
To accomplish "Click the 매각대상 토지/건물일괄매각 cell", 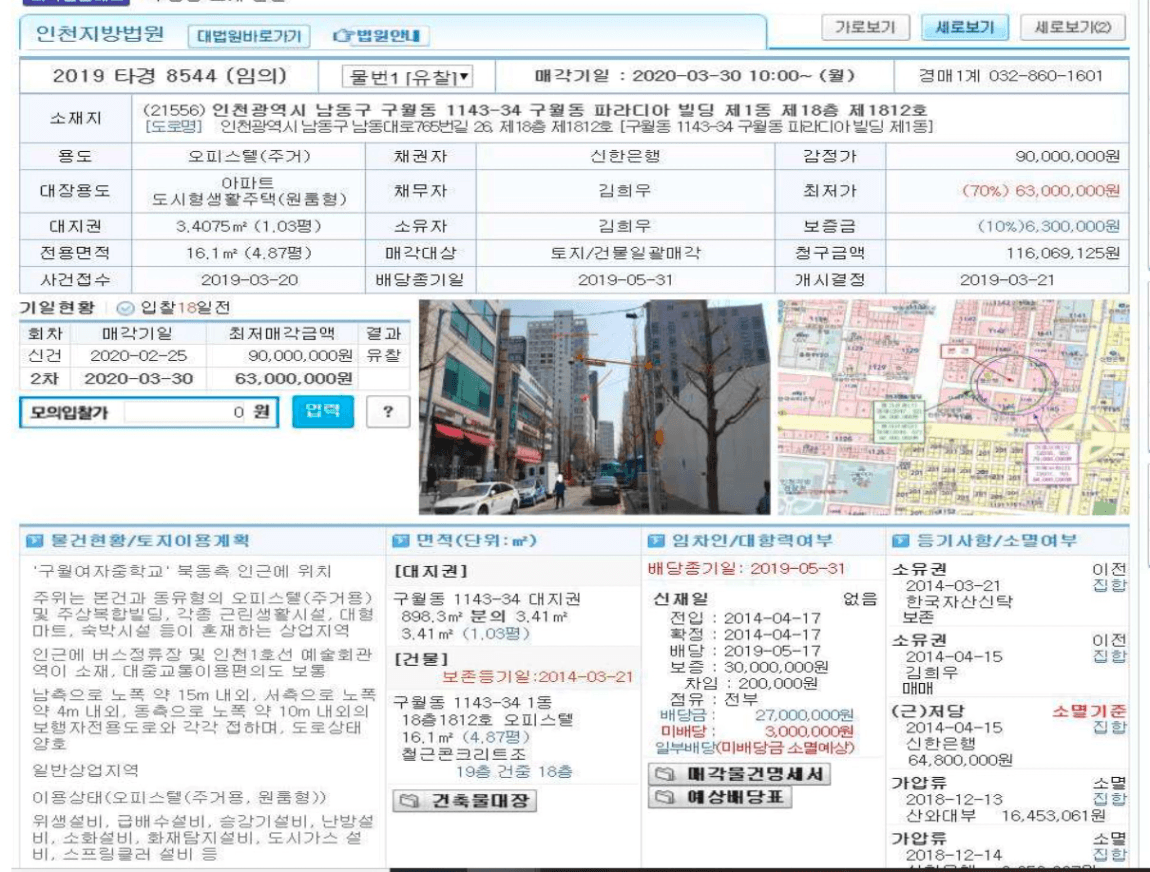I will (625, 253).
